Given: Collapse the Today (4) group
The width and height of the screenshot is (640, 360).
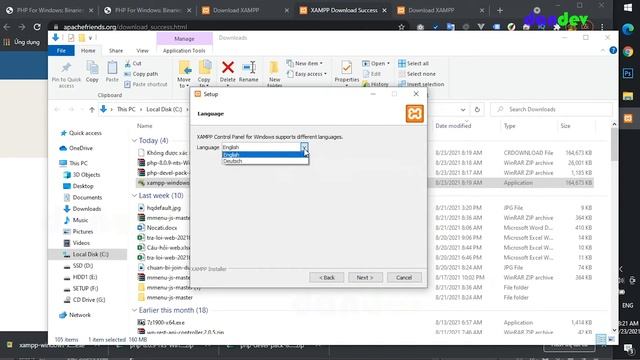Looking at the screenshot, I should click(134, 140).
